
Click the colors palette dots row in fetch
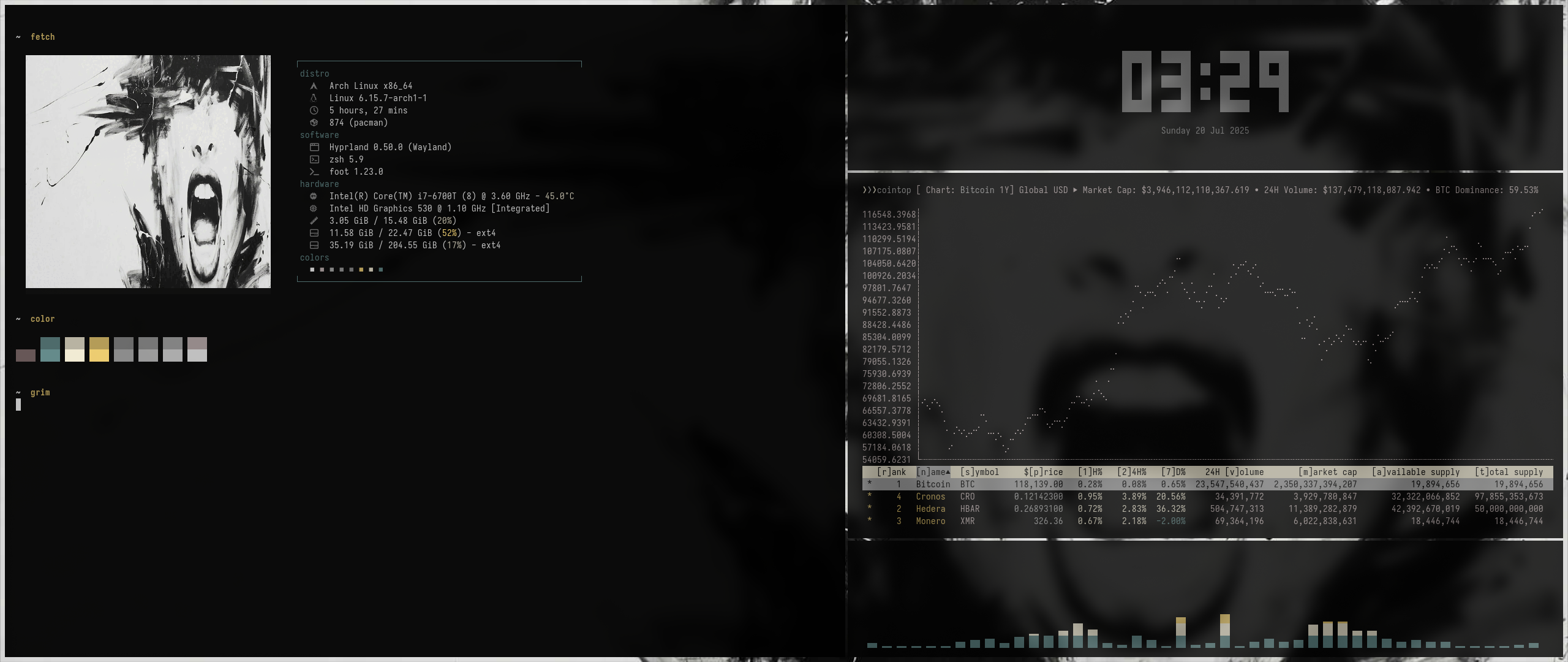pyautogui.click(x=346, y=270)
